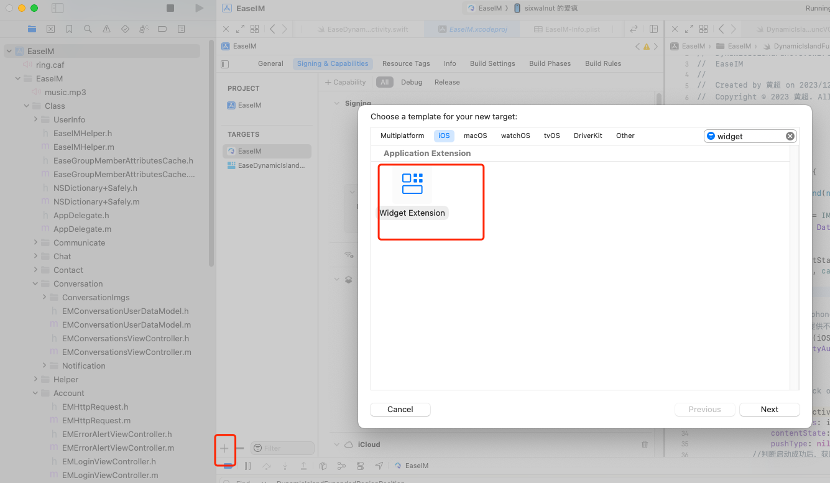Click the Next button in the template dialog

[769, 409]
